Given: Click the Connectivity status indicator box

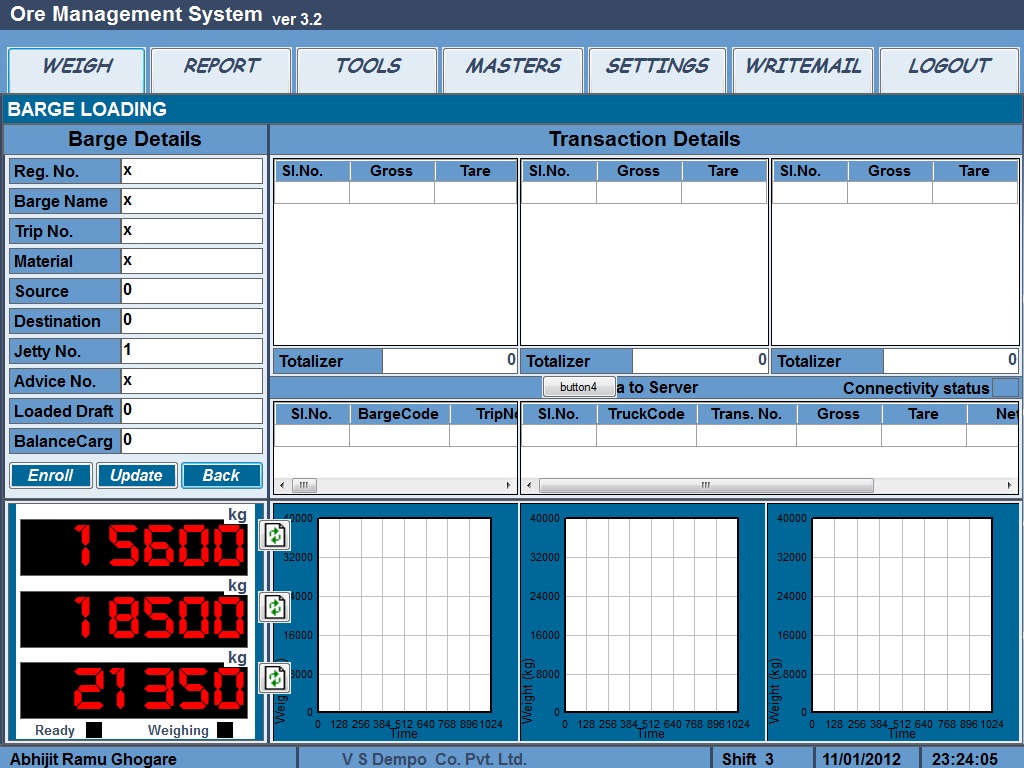Looking at the screenshot, I should (1005, 387).
